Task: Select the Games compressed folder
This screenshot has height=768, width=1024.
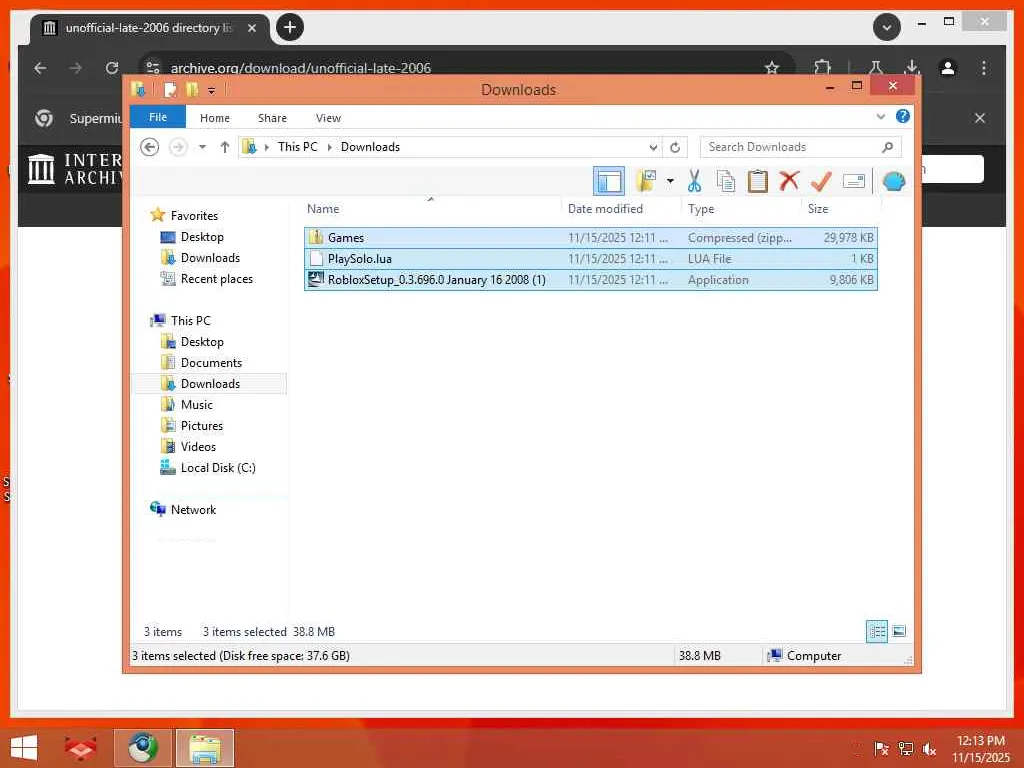Action: 590,238
